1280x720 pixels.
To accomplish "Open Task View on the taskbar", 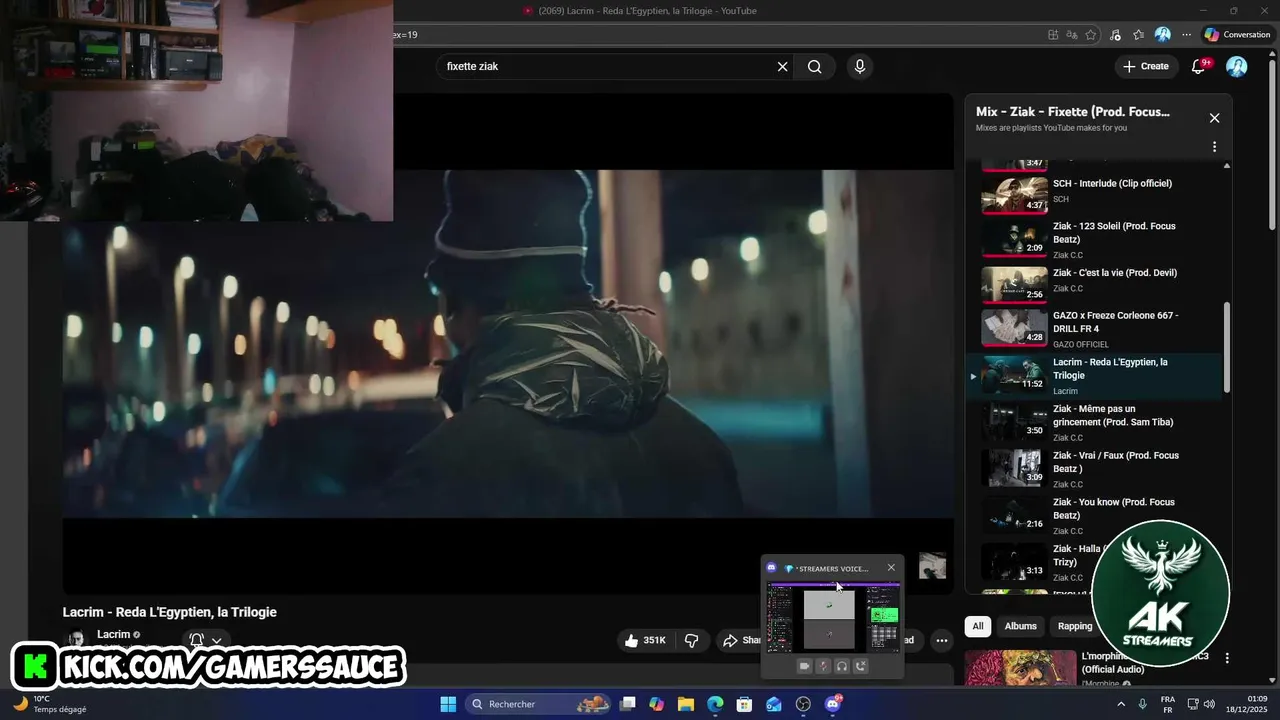I will pyautogui.click(x=627, y=704).
